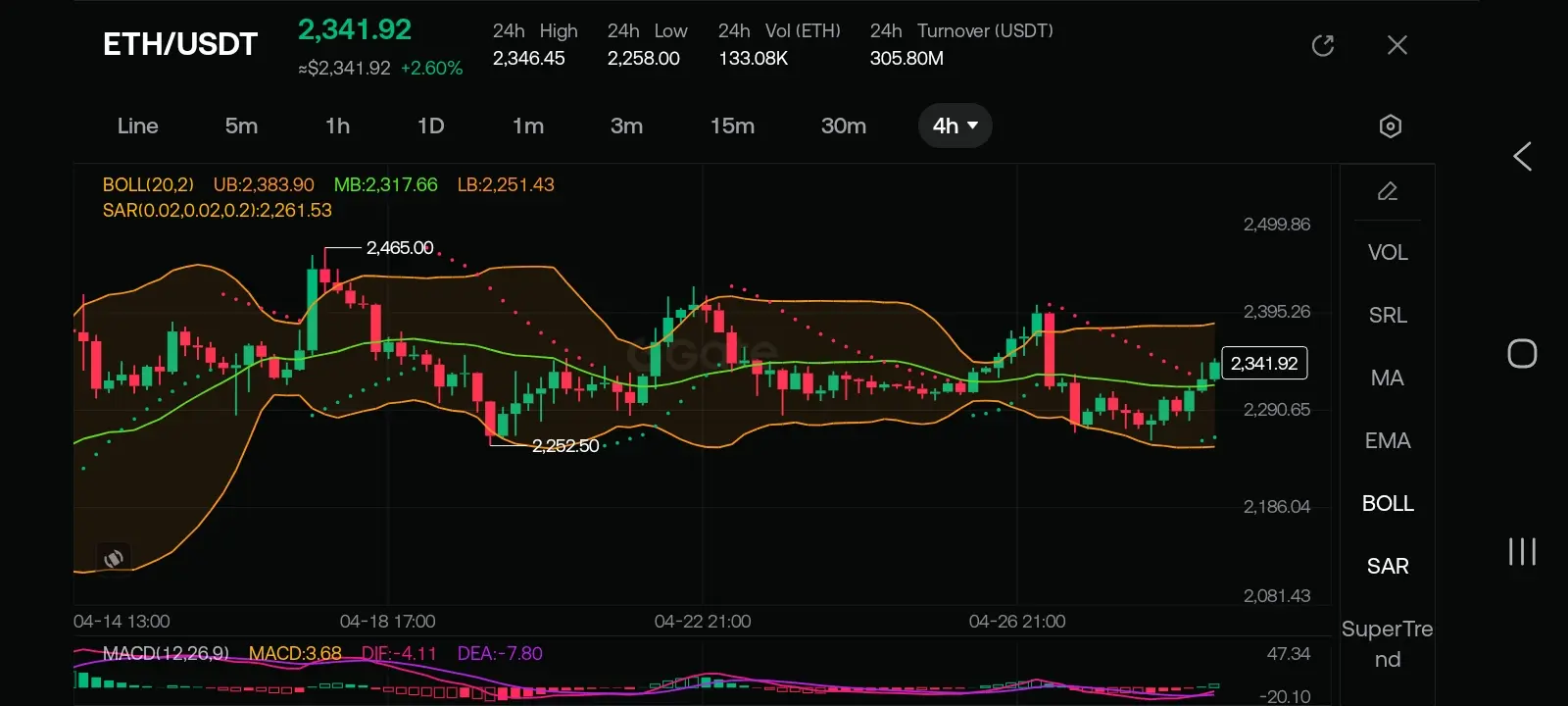Image resolution: width=1568 pixels, height=706 pixels.
Task: Tap the 2,081.43 price axis label
Action: coord(1277,596)
